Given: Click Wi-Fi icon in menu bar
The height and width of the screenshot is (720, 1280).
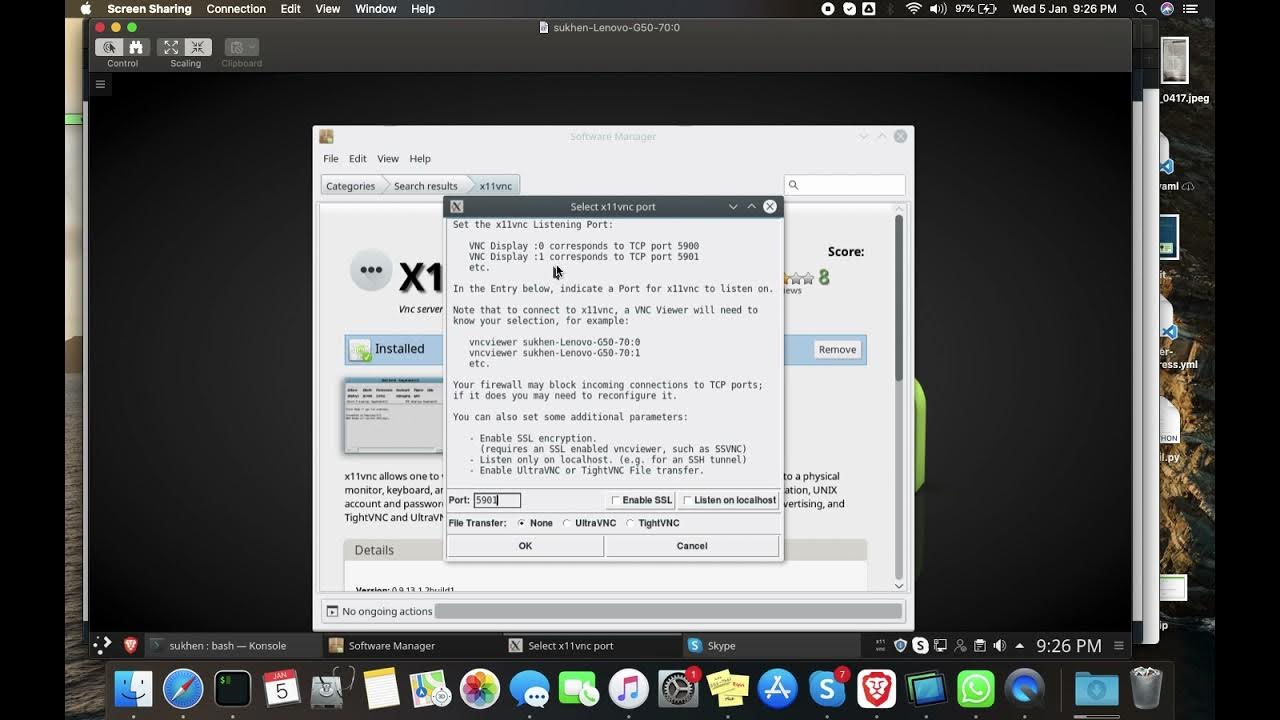Looking at the screenshot, I should pos(913,9).
